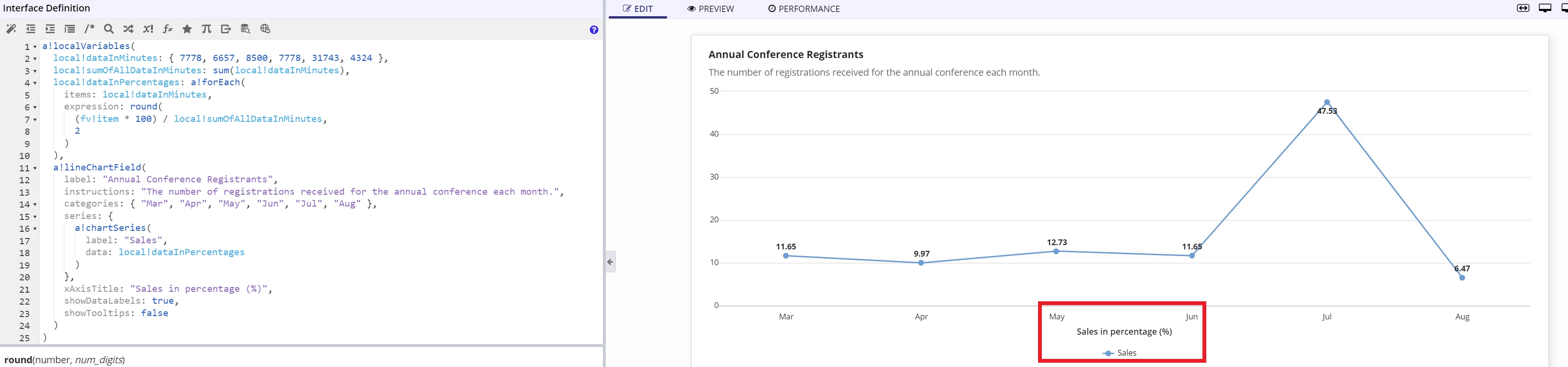
Task: Click 'local!dataInPercentages' on code line 18
Action: [x=182, y=253]
